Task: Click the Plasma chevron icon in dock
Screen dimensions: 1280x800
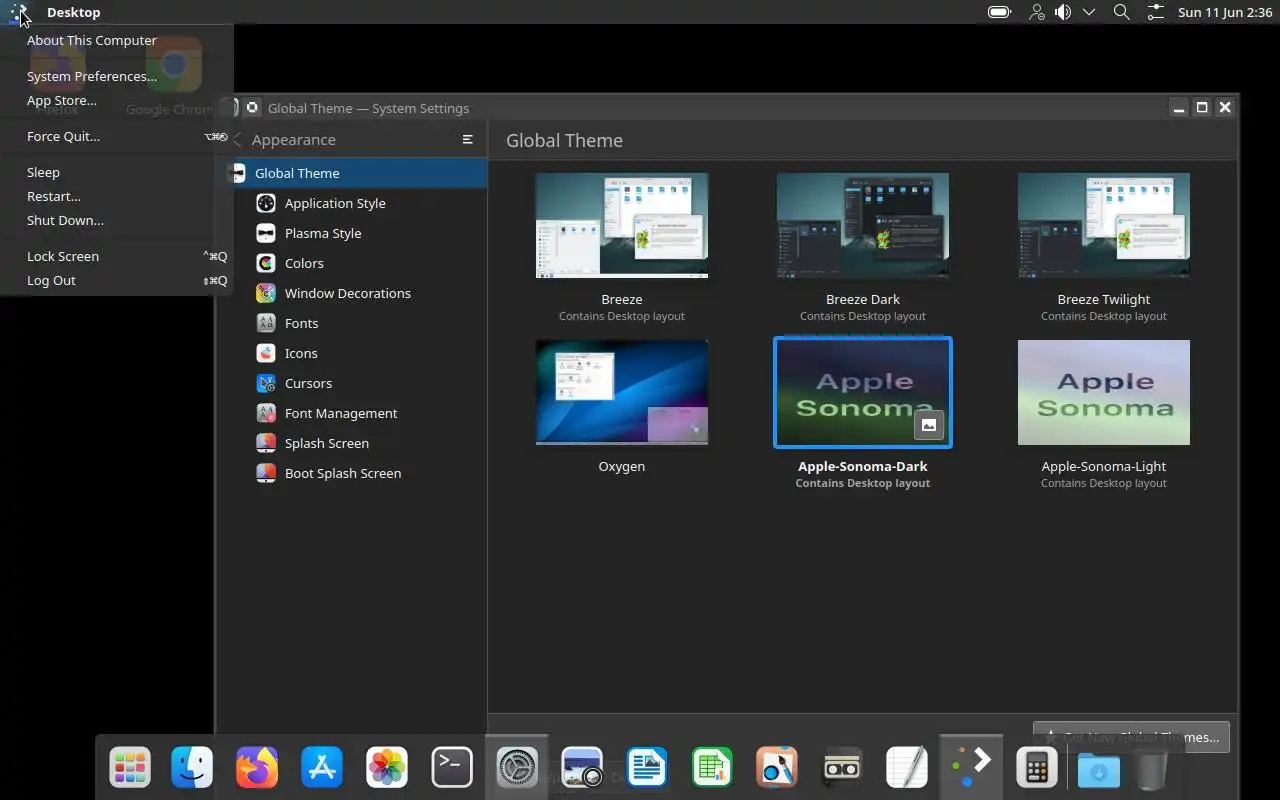Action: pyautogui.click(x=972, y=766)
